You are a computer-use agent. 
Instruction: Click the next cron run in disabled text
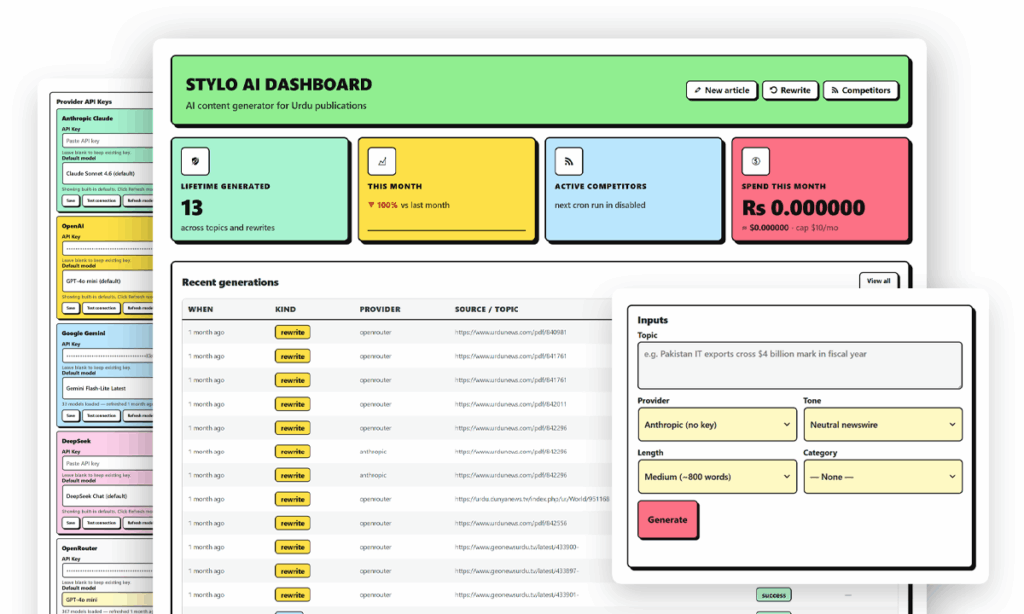click(x=600, y=205)
